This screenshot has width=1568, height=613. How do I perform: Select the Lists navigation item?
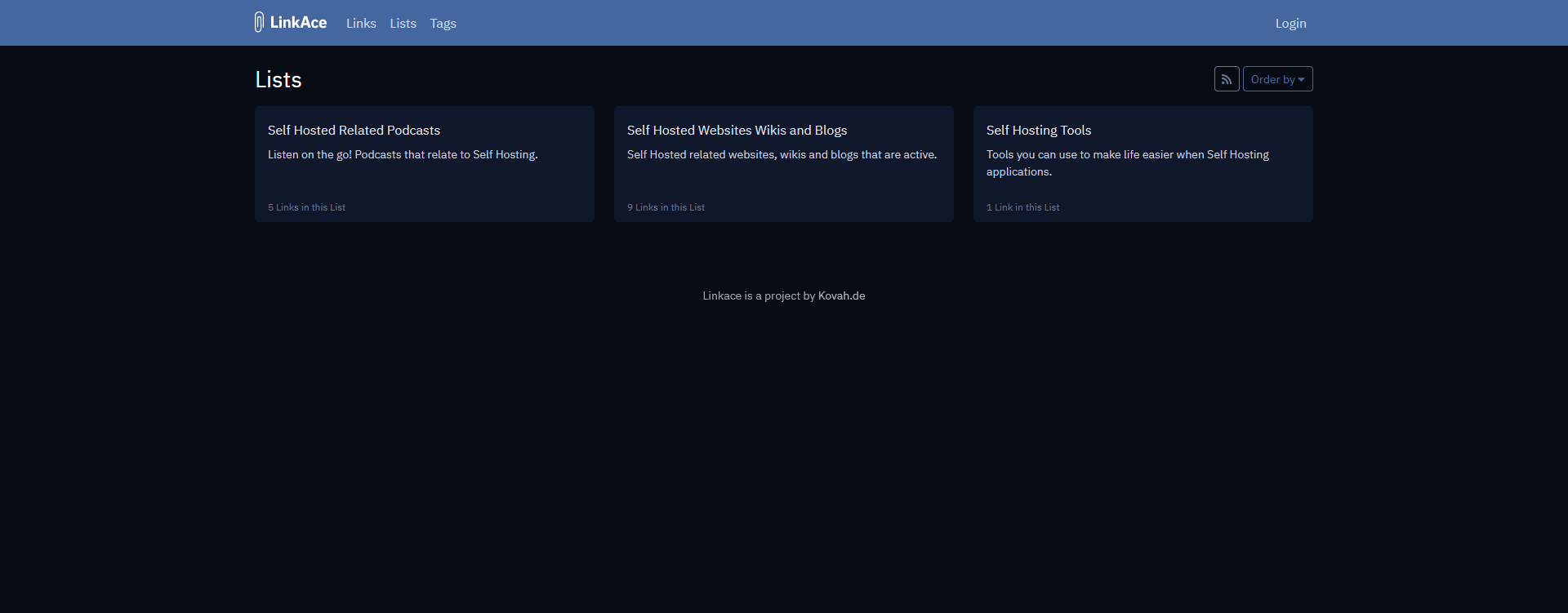pyautogui.click(x=403, y=24)
